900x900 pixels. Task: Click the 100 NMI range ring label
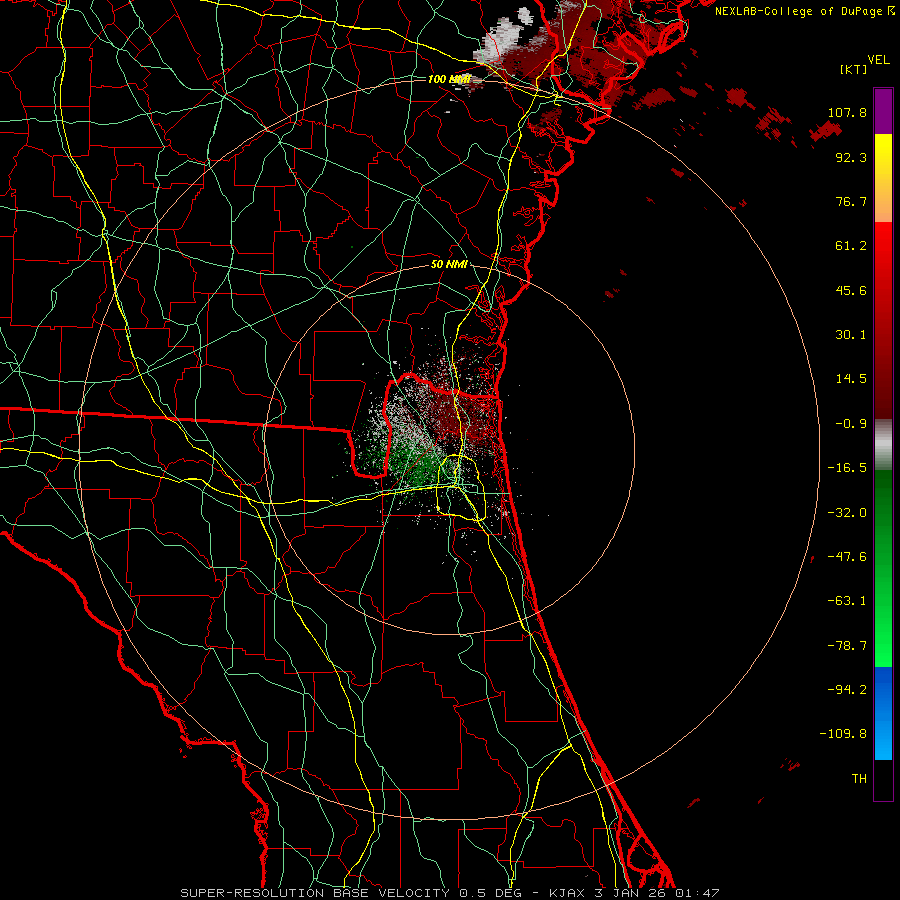tap(449, 79)
